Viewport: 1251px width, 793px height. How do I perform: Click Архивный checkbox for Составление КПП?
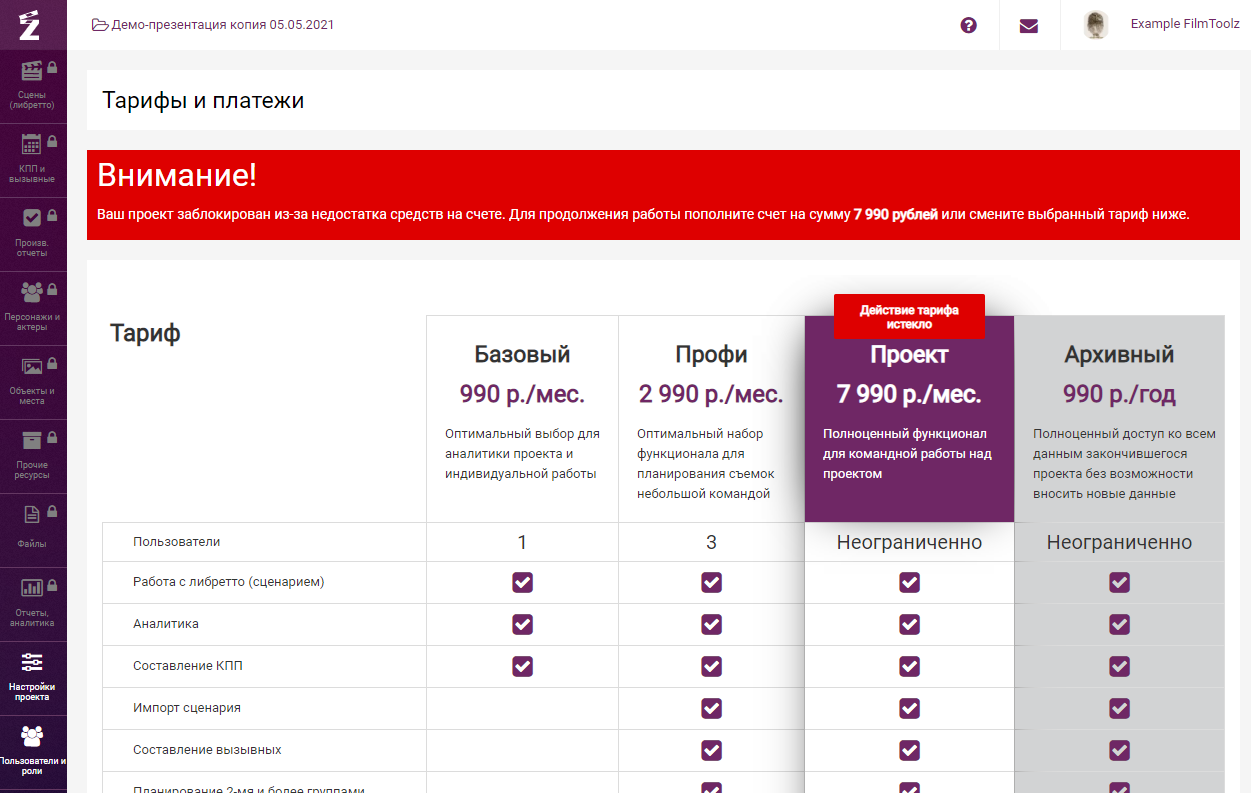[1119, 666]
